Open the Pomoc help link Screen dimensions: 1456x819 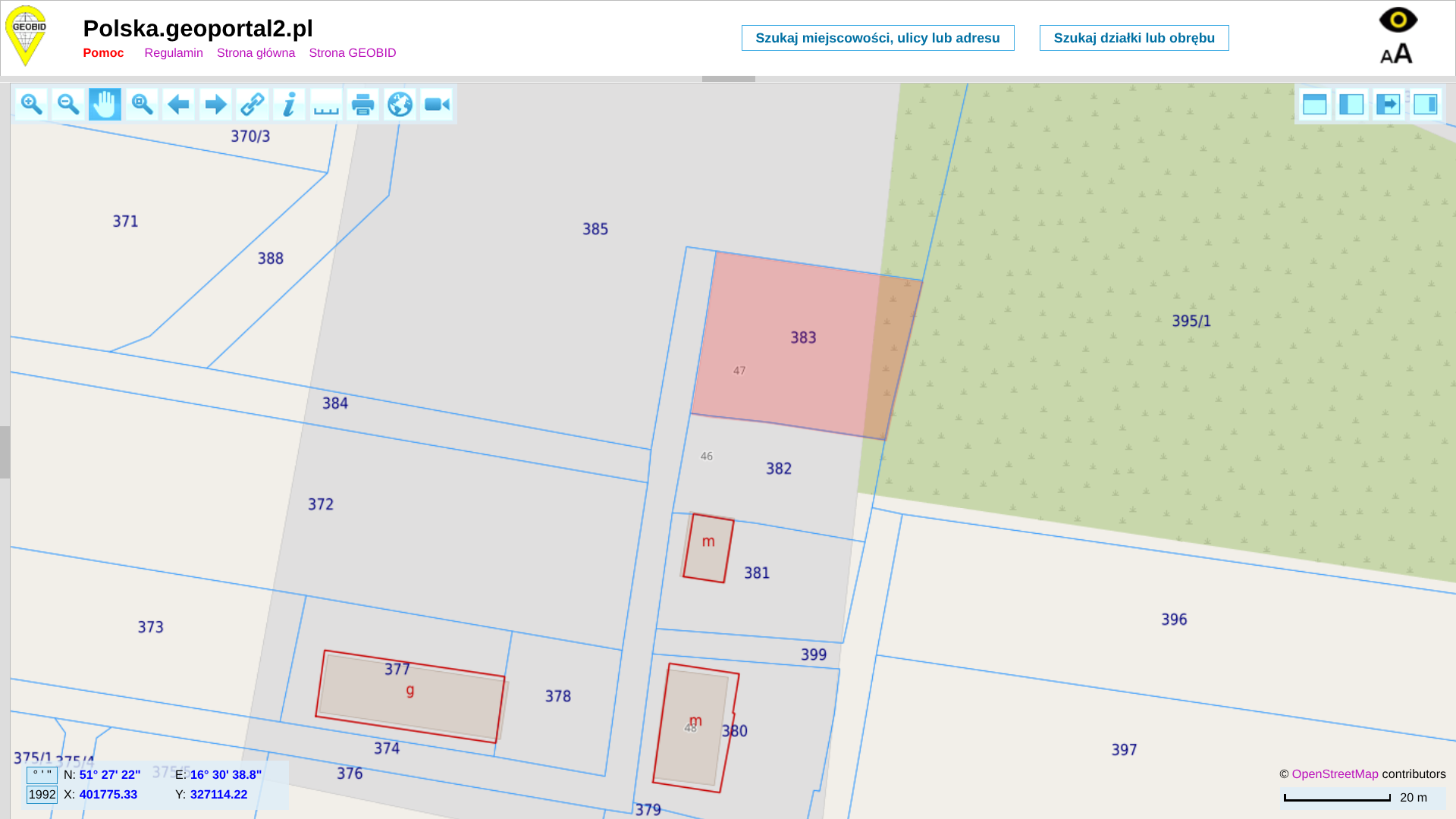click(x=103, y=53)
